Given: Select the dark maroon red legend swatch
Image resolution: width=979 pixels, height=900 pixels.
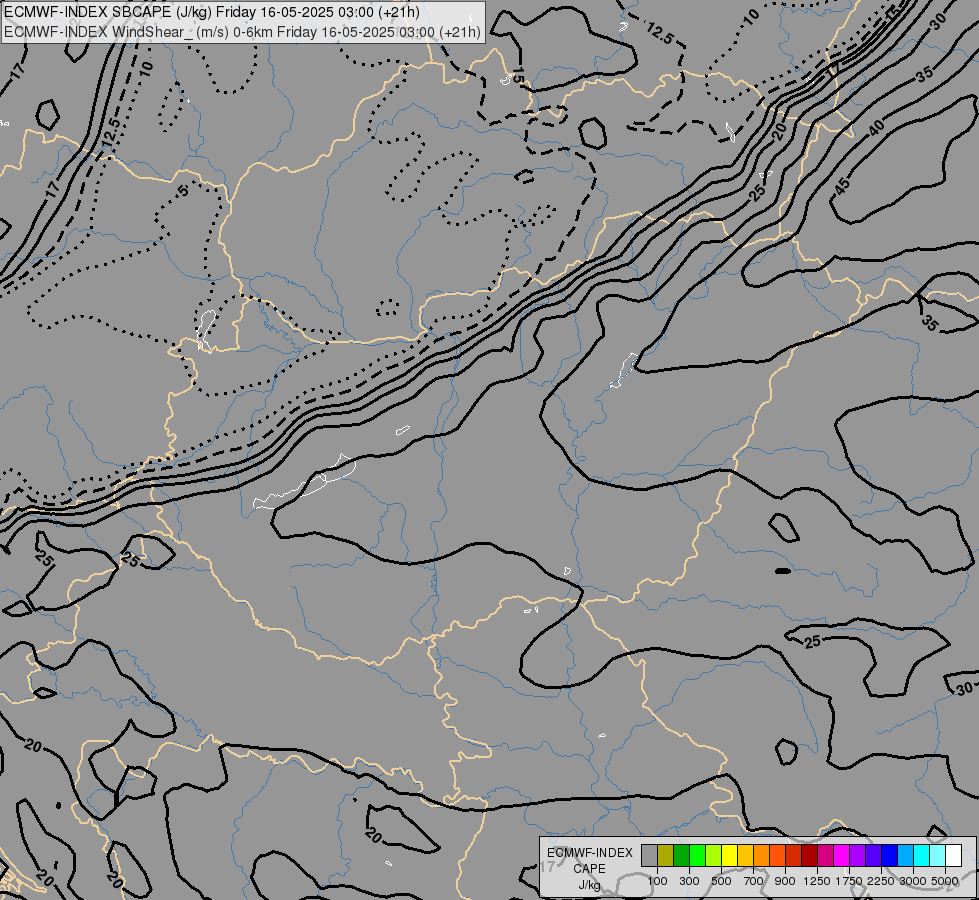Looking at the screenshot, I should click(x=809, y=856).
